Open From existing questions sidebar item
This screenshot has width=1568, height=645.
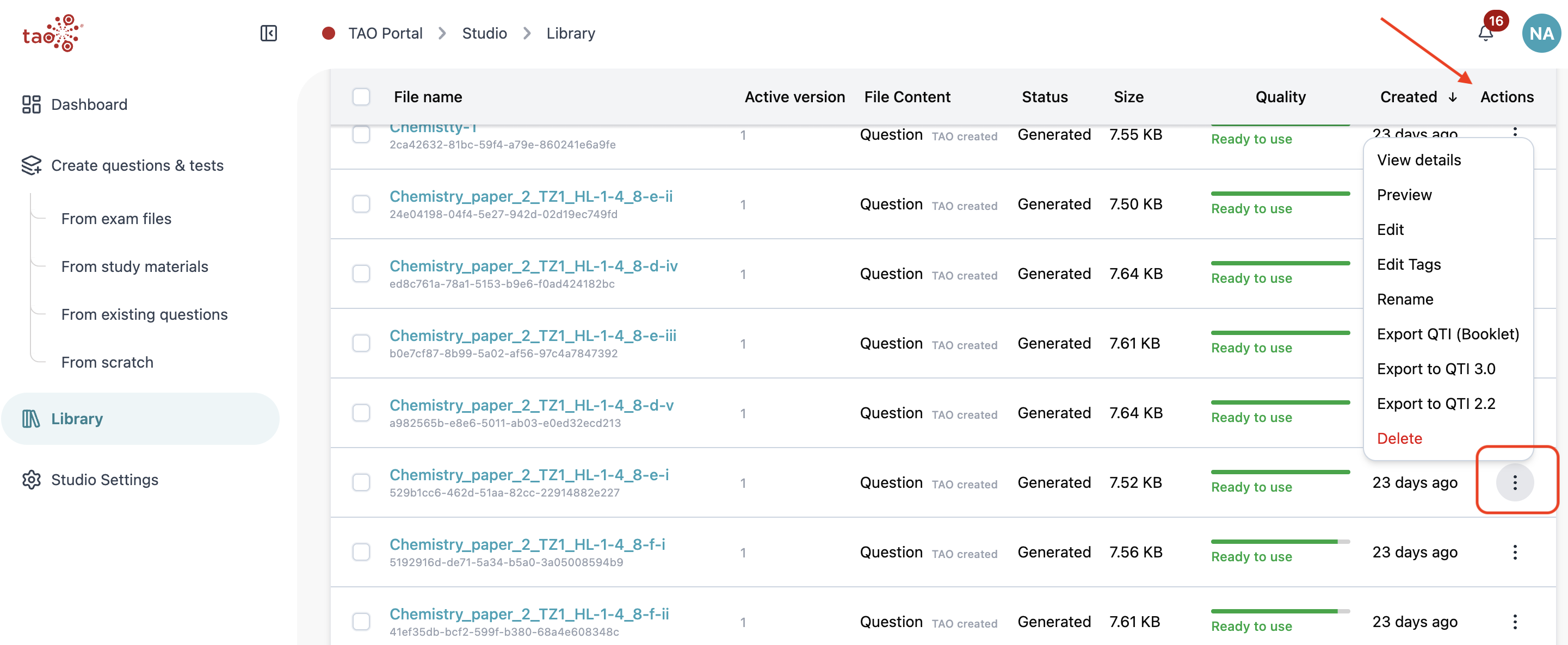144,314
